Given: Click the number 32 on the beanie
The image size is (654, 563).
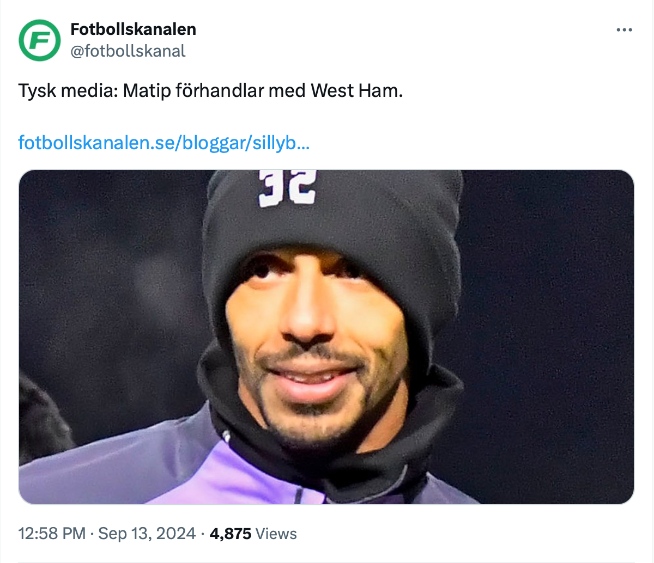Looking at the screenshot, I should point(287,188).
